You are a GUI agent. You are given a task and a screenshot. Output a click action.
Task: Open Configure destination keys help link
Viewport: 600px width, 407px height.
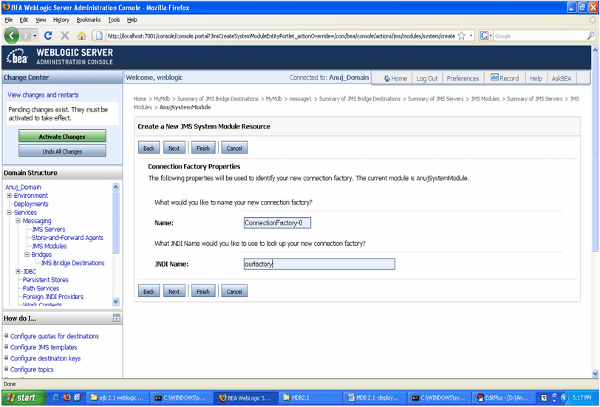[x=45, y=358]
